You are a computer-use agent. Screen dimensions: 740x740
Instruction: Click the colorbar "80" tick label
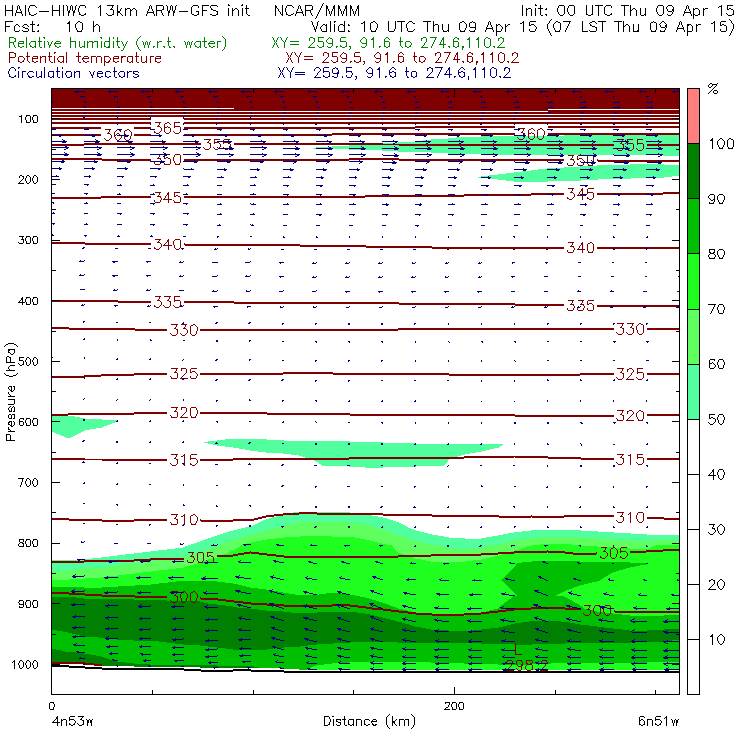click(716, 254)
